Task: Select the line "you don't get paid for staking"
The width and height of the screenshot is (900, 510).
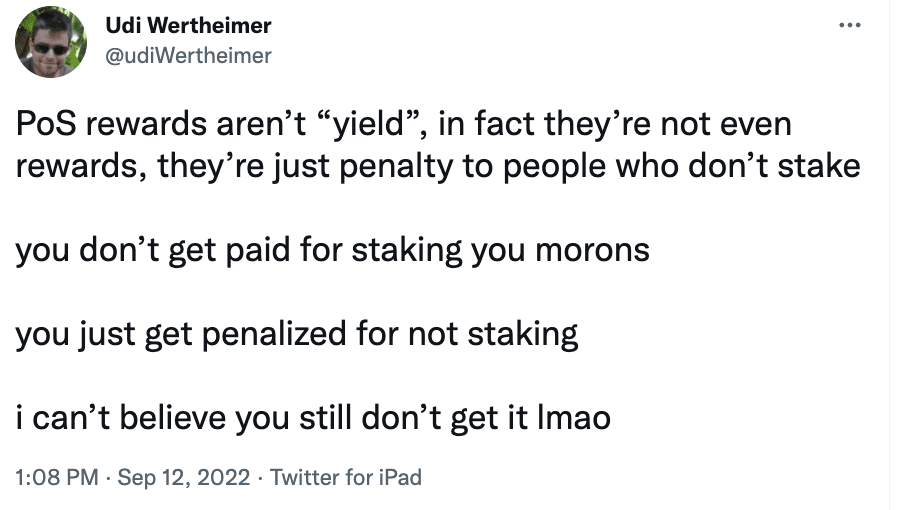Action: 332,250
